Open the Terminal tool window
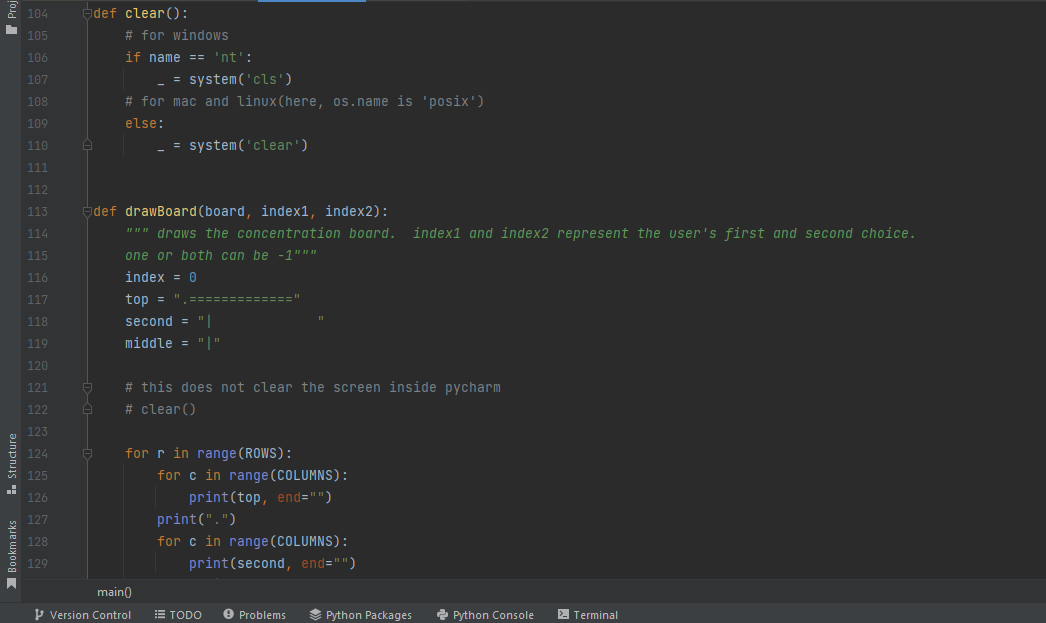 click(588, 614)
